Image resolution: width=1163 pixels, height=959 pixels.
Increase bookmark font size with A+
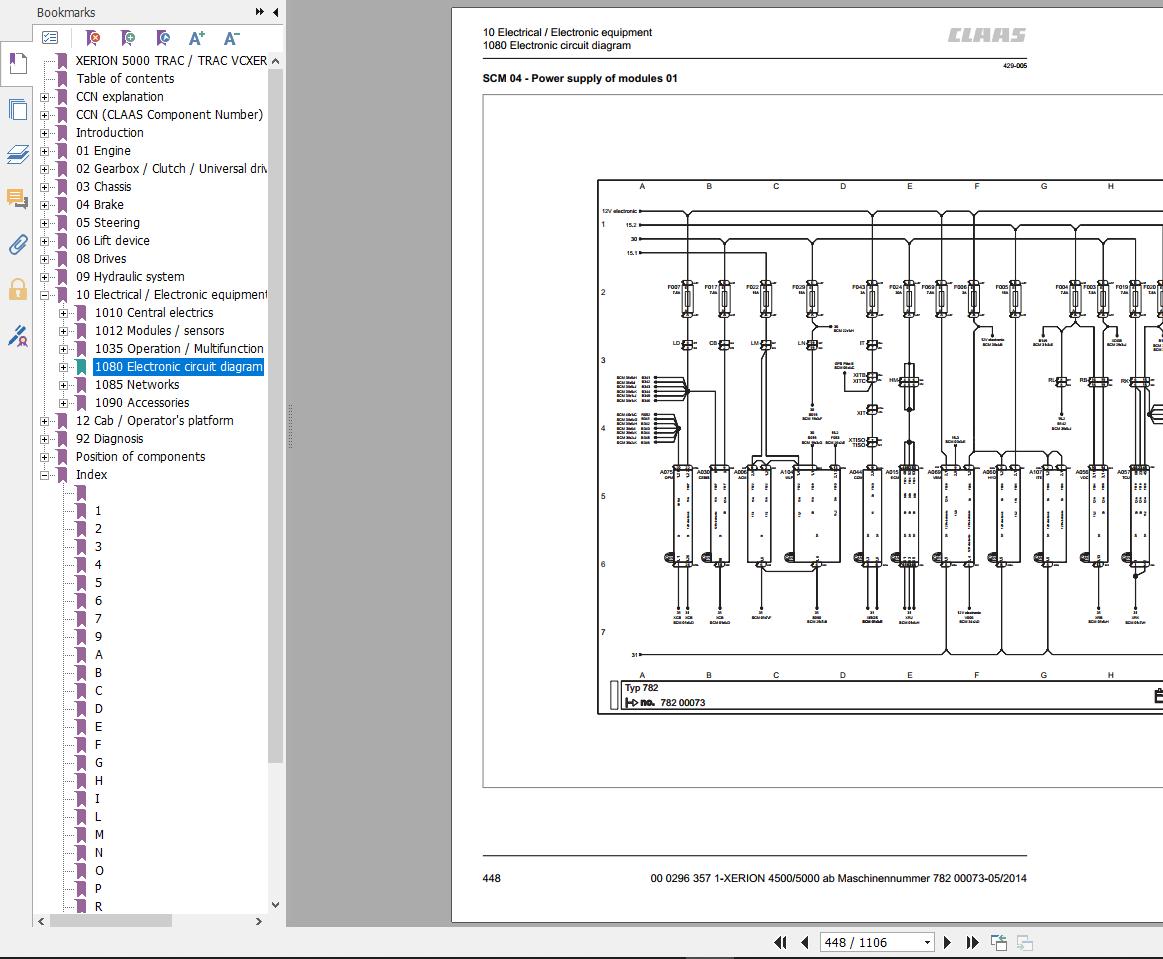[197, 38]
